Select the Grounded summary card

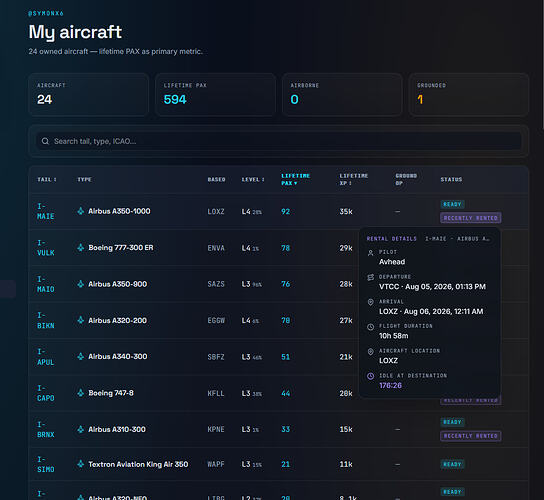pos(469,94)
